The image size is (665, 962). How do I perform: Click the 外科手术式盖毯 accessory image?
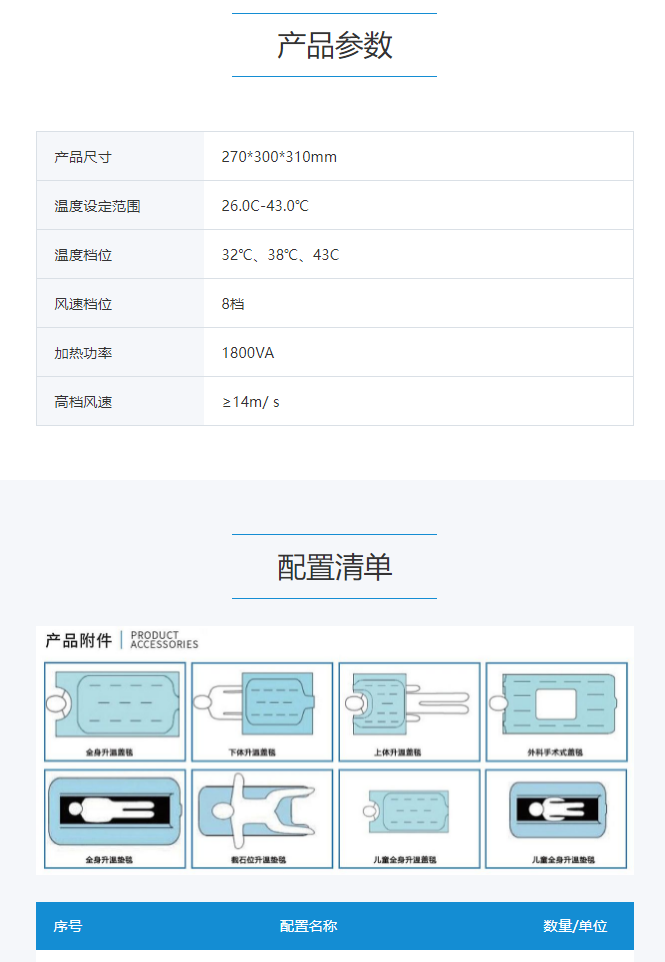(x=556, y=711)
